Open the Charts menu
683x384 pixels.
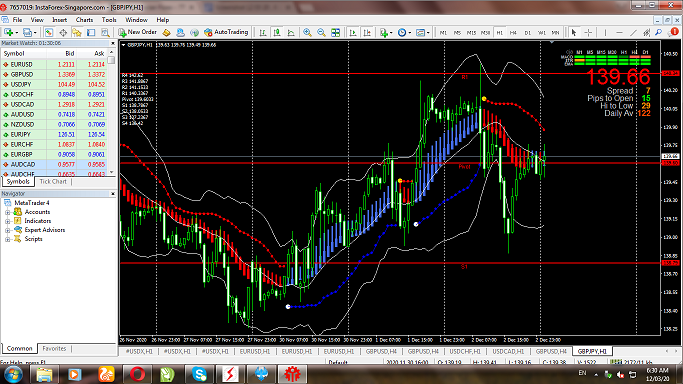[84, 20]
